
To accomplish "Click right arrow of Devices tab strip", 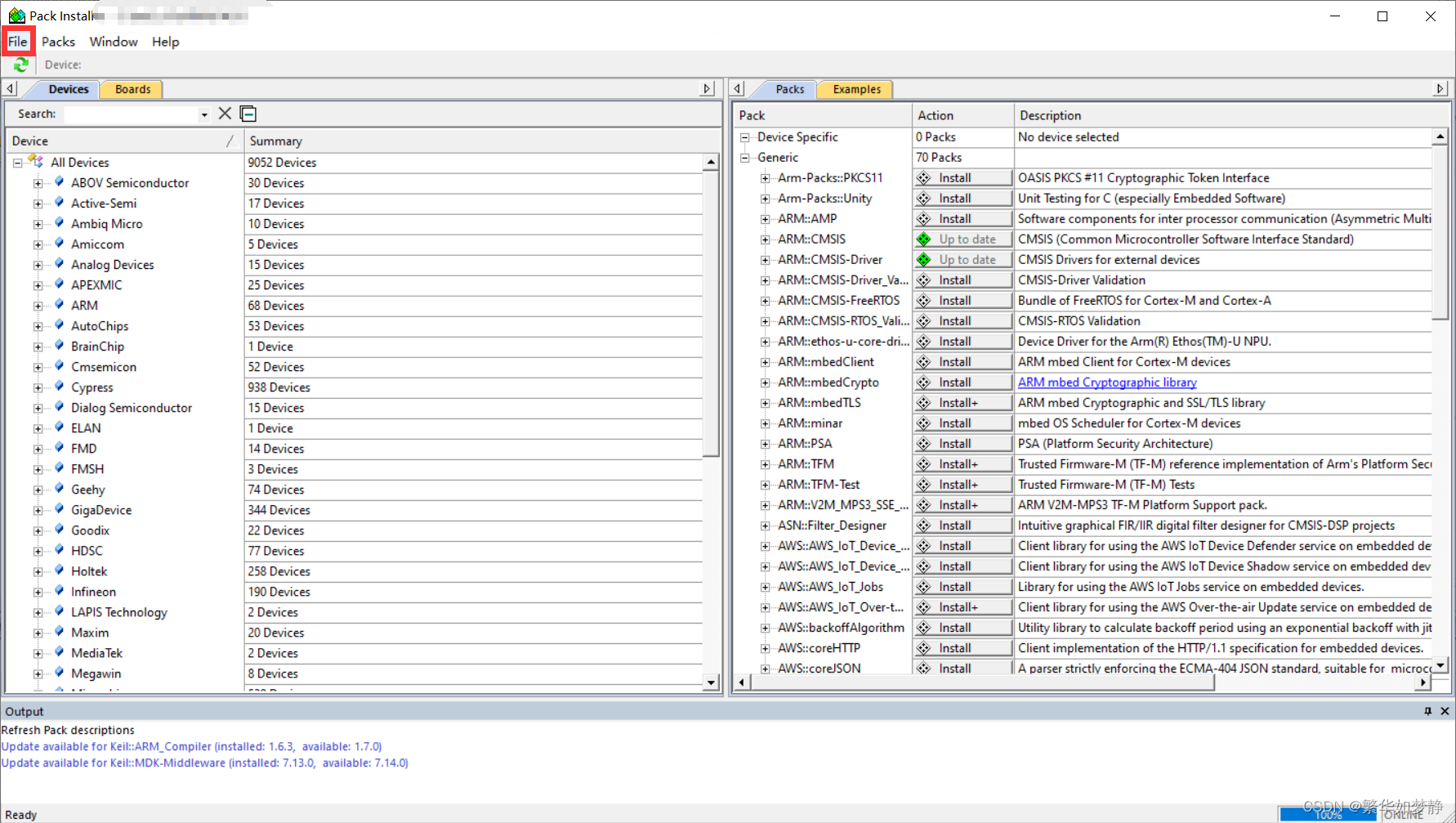I will coord(708,88).
